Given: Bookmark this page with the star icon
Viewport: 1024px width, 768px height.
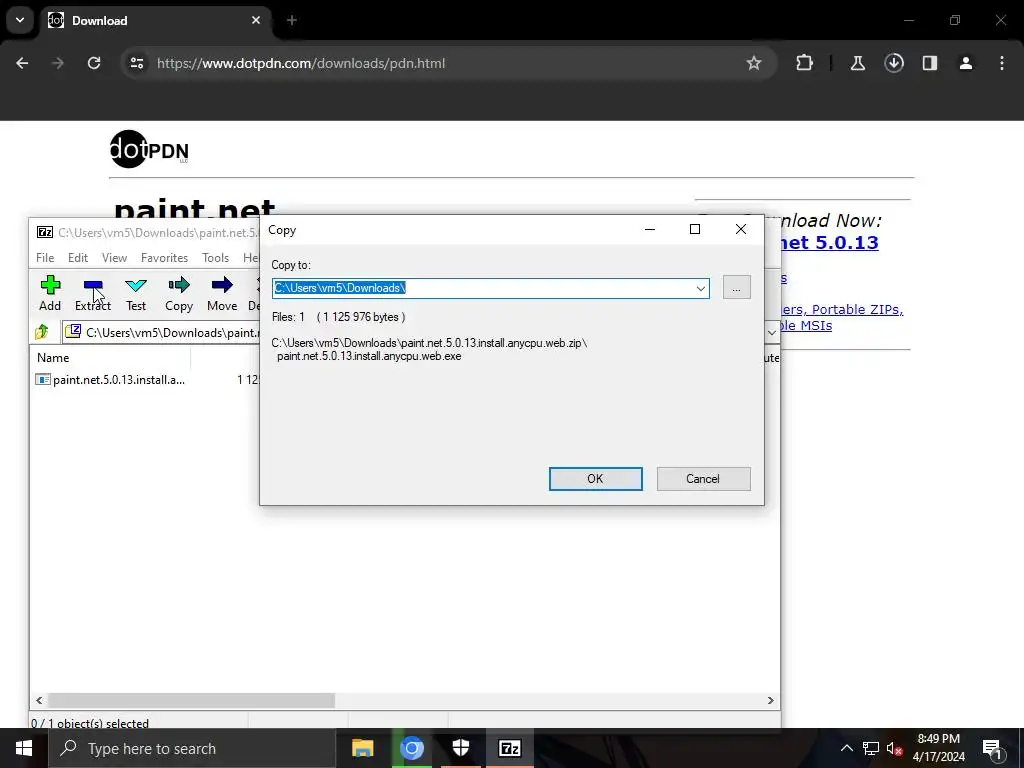Looking at the screenshot, I should [754, 63].
